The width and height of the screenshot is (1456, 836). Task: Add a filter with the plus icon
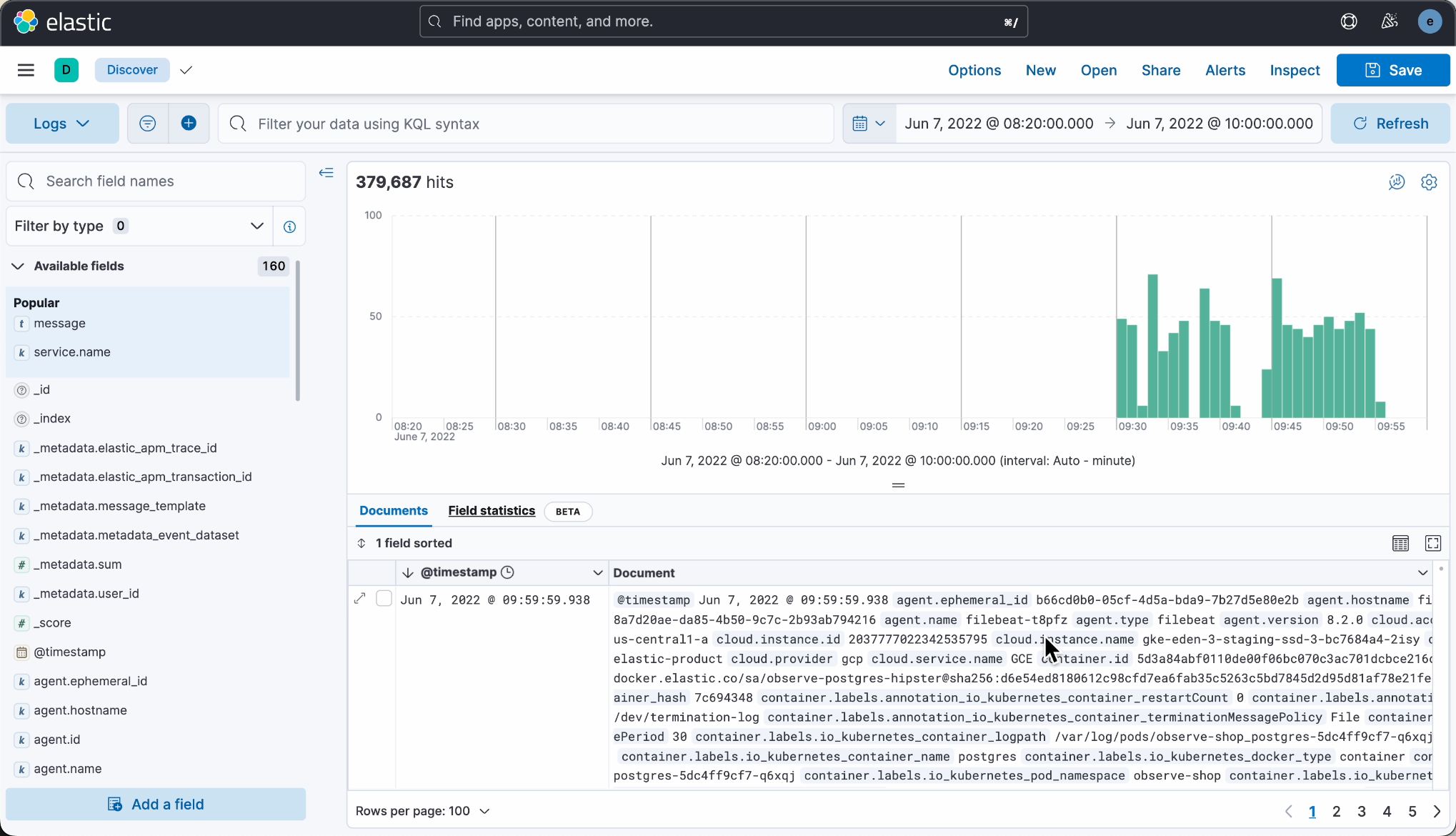[189, 124]
